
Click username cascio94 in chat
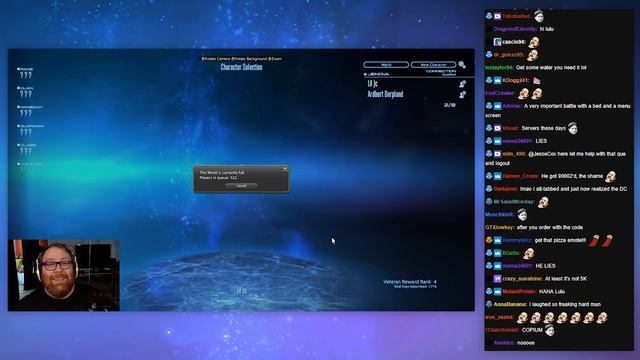click(514, 42)
